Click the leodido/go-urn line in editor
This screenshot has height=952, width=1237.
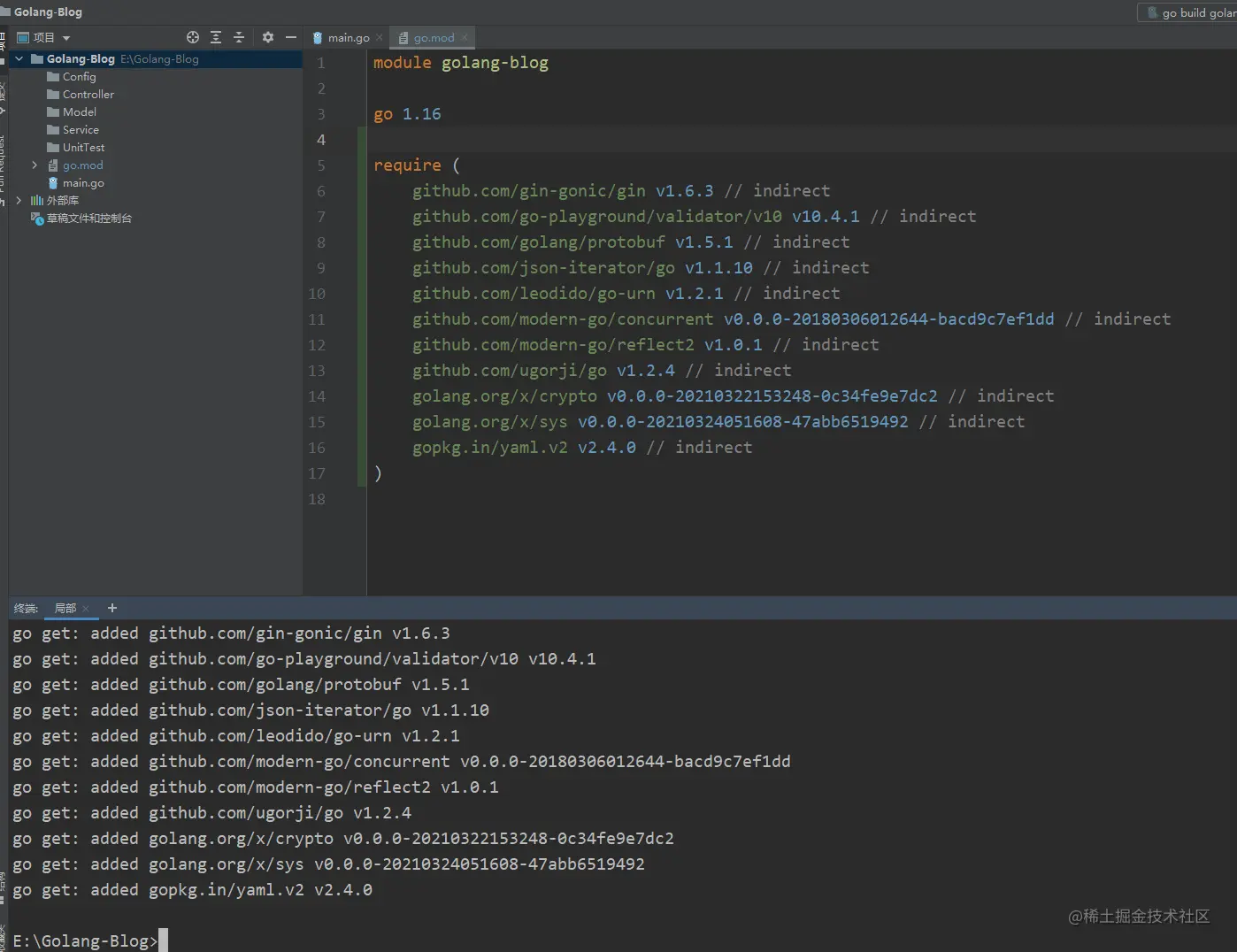point(626,294)
